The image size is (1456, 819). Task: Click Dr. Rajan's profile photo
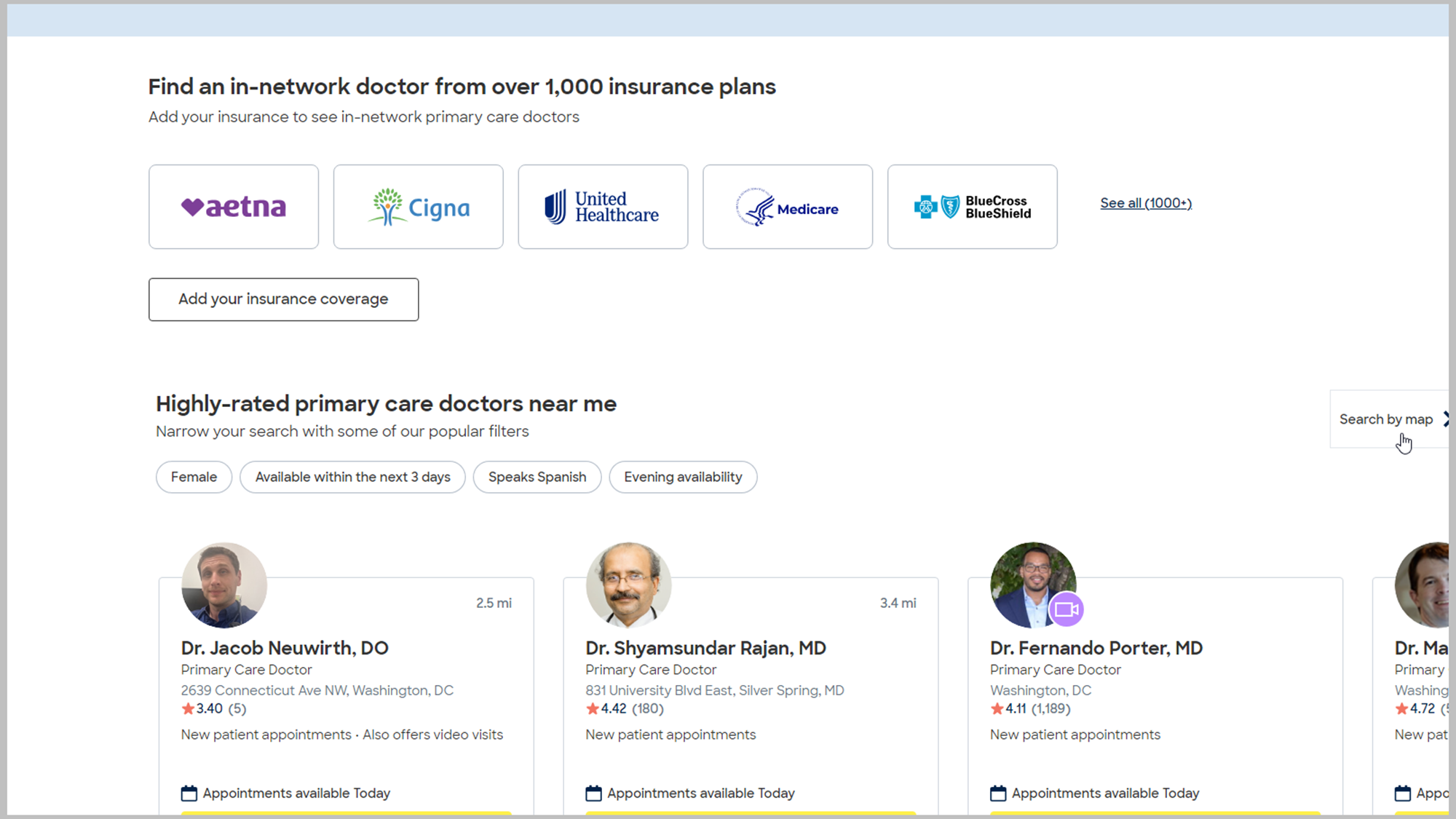(628, 585)
